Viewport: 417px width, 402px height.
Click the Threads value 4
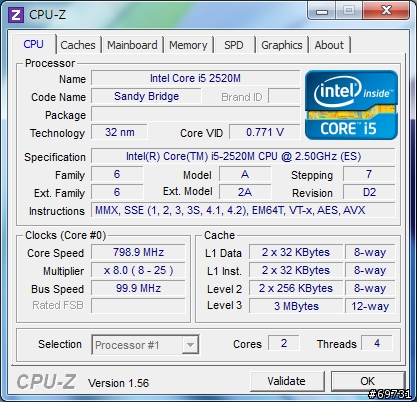point(377,343)
